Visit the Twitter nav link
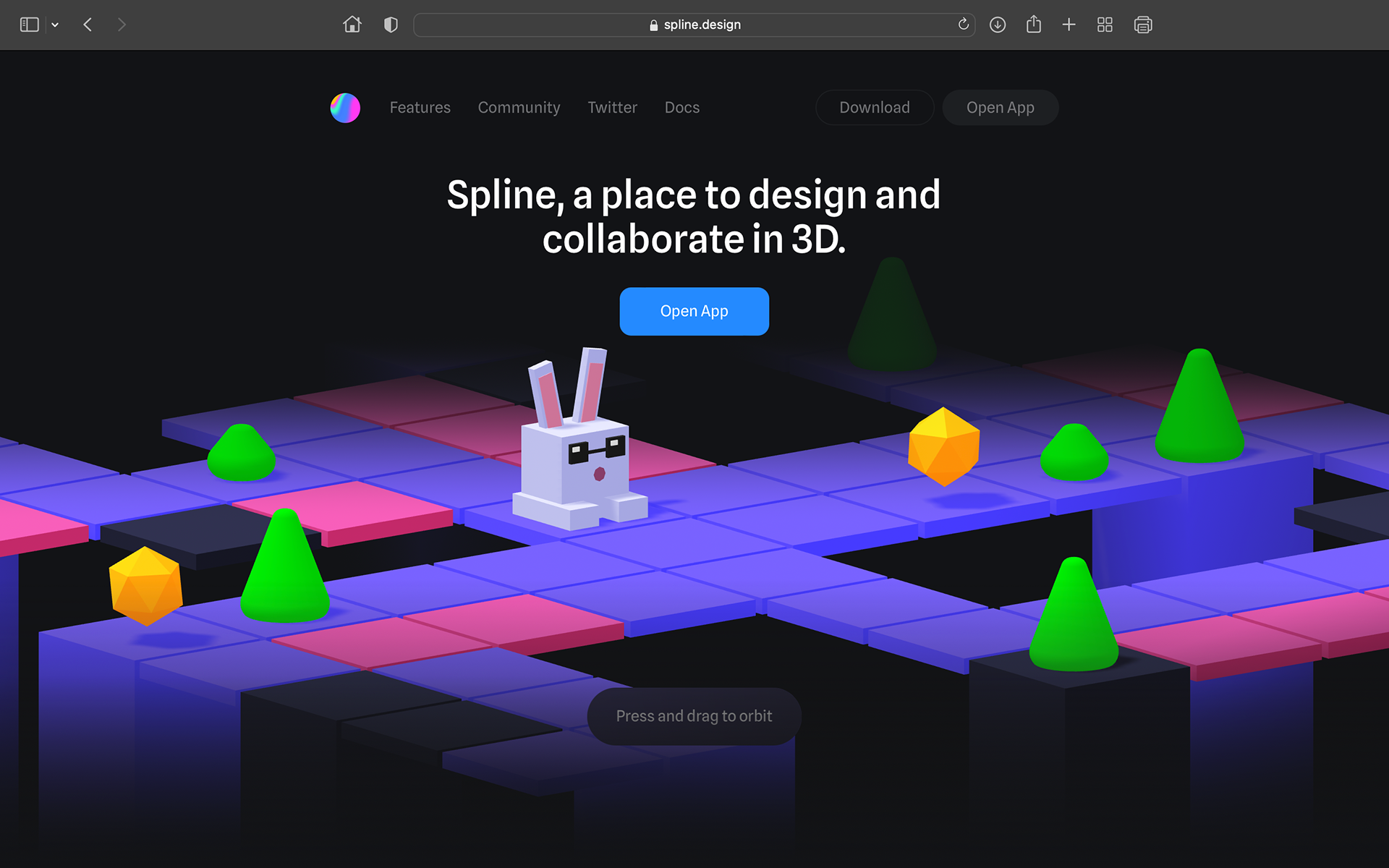Viewport: 1389px width, 868px height. point(612,108)
